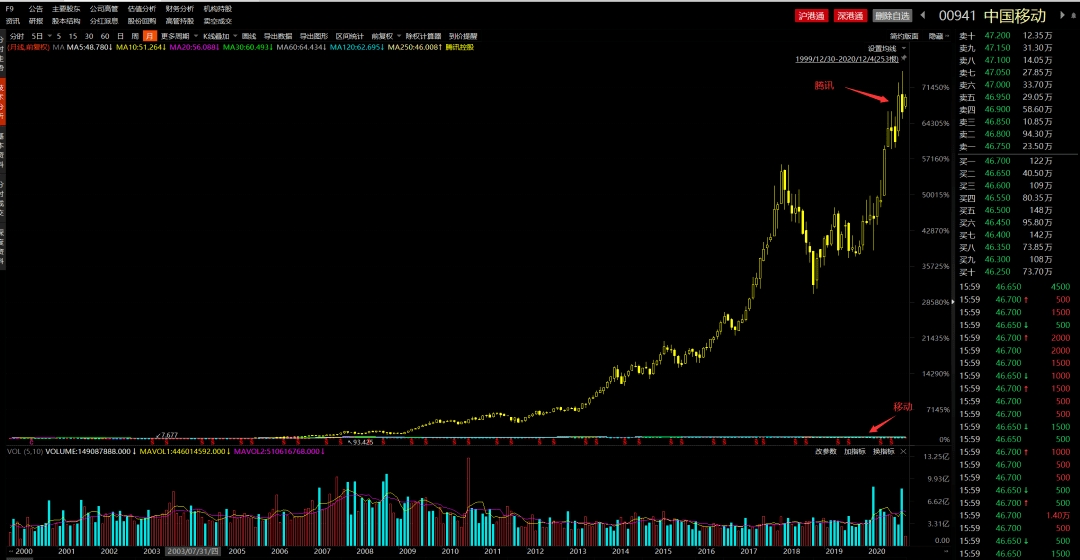Click the date range 1999/12/30-2020/12/4 link
Image resolution: width=1080 pixels, height=560 pixels.
(x=847, y=59)
